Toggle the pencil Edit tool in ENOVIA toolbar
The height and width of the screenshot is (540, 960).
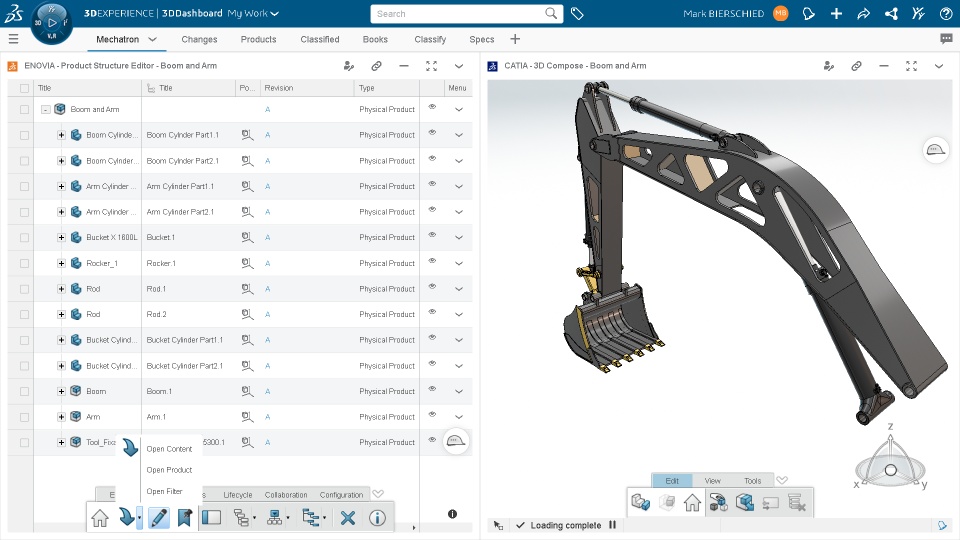click(x=159, y=518)
